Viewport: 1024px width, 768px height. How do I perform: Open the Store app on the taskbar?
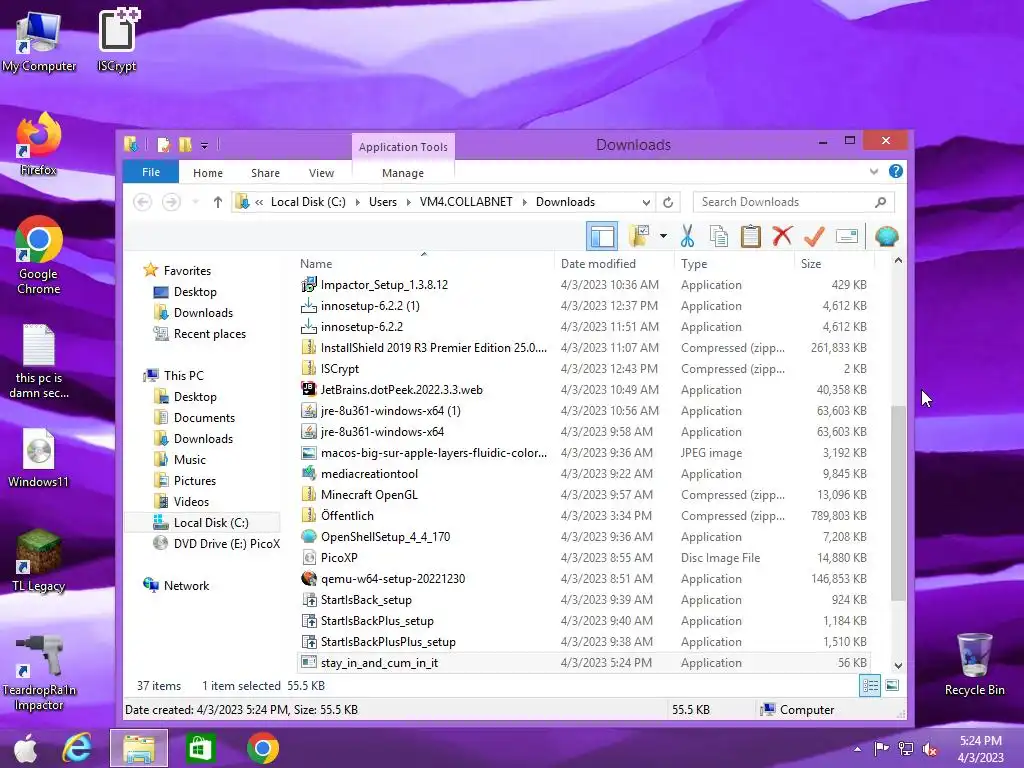pyautogui.click(x=200, y=748)
